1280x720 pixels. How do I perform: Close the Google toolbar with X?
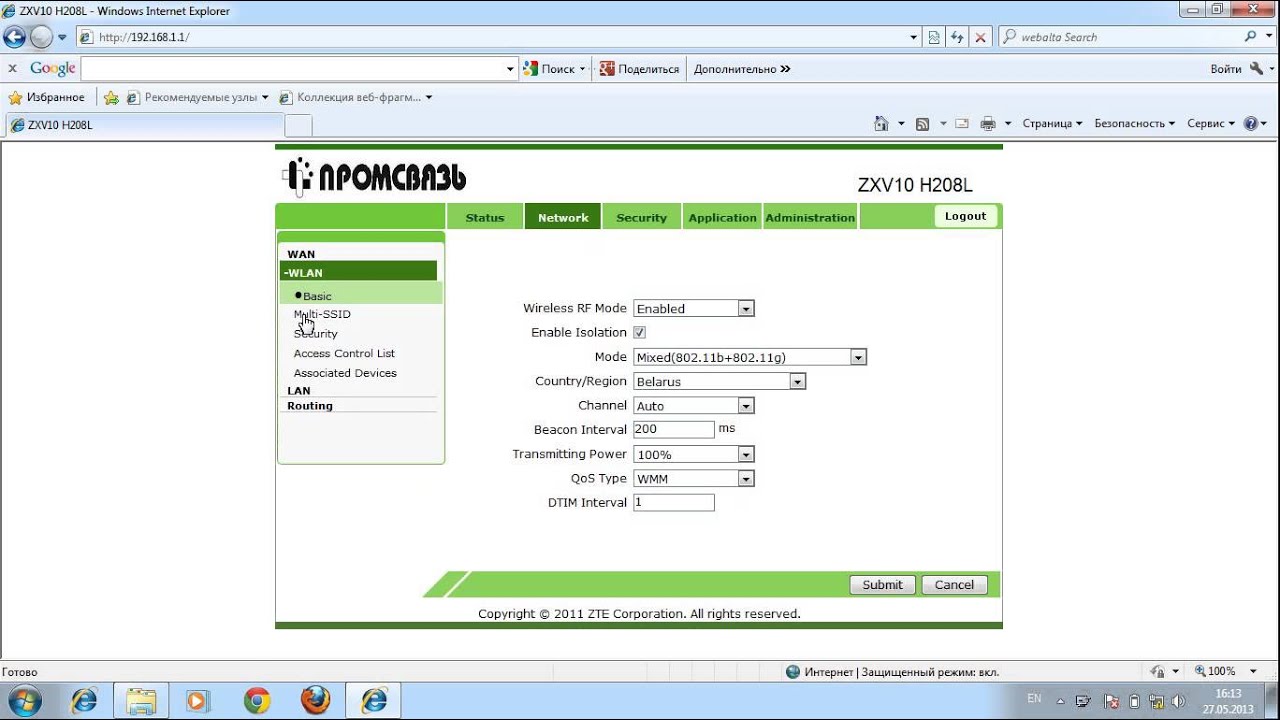[12, 69]
